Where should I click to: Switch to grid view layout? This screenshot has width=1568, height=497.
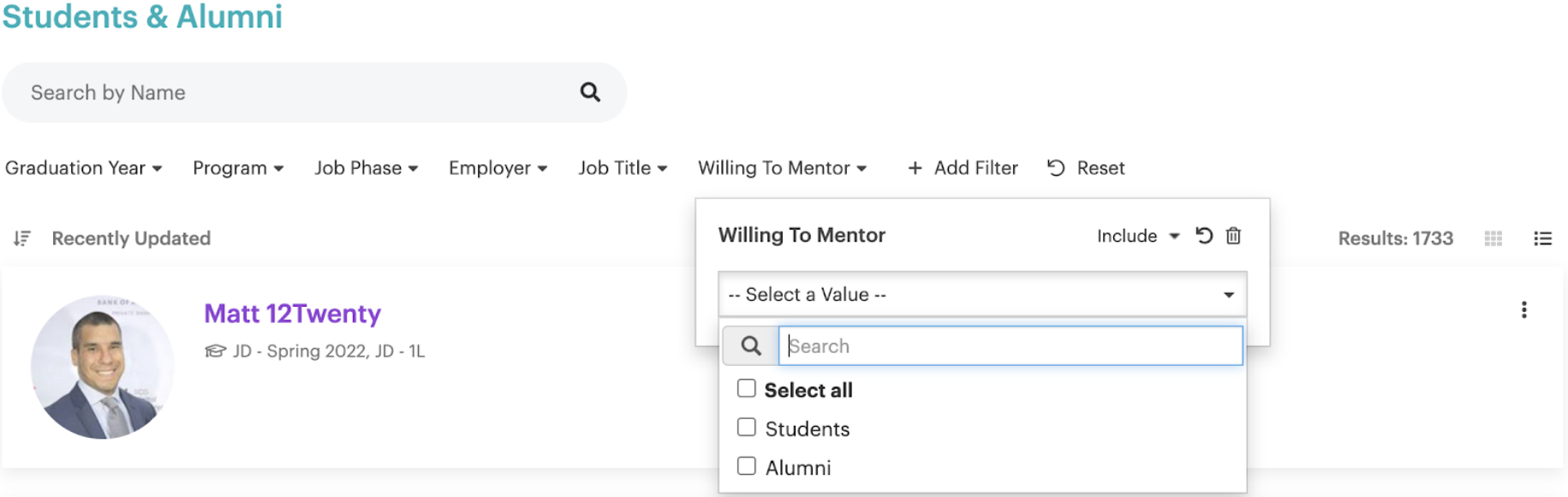click(1493, 238)
